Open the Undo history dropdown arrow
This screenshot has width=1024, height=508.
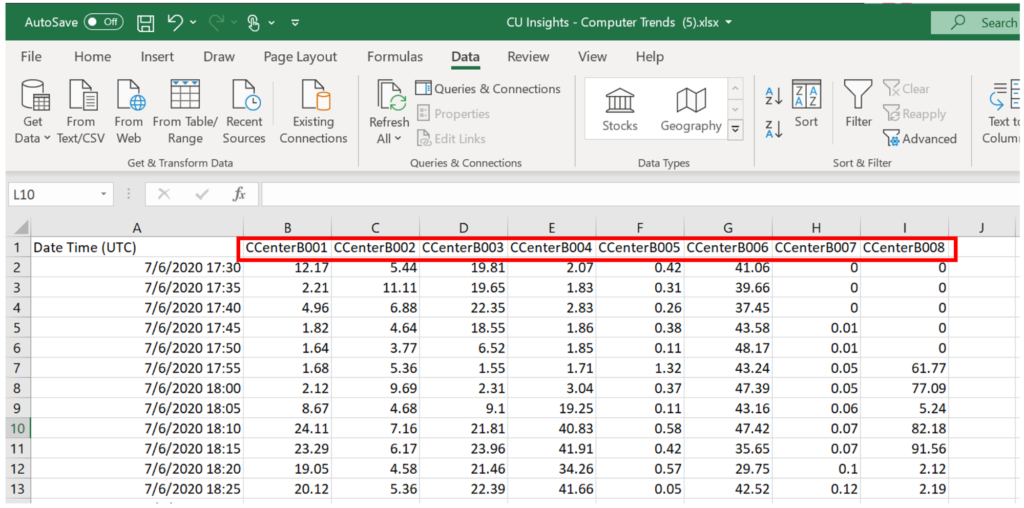[193, 23]
